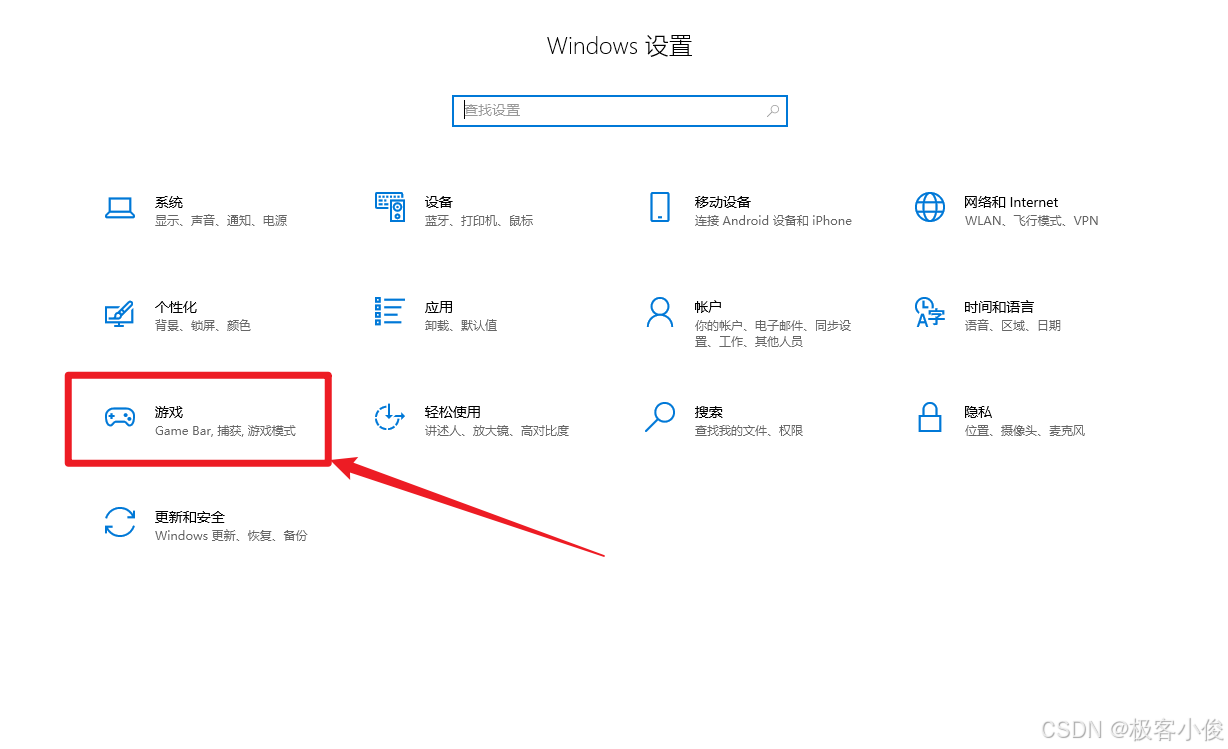This screenshot has height=749, width=1228.
Task: Open the 更新和安全 refresh arrows icon
Action: 120,522
